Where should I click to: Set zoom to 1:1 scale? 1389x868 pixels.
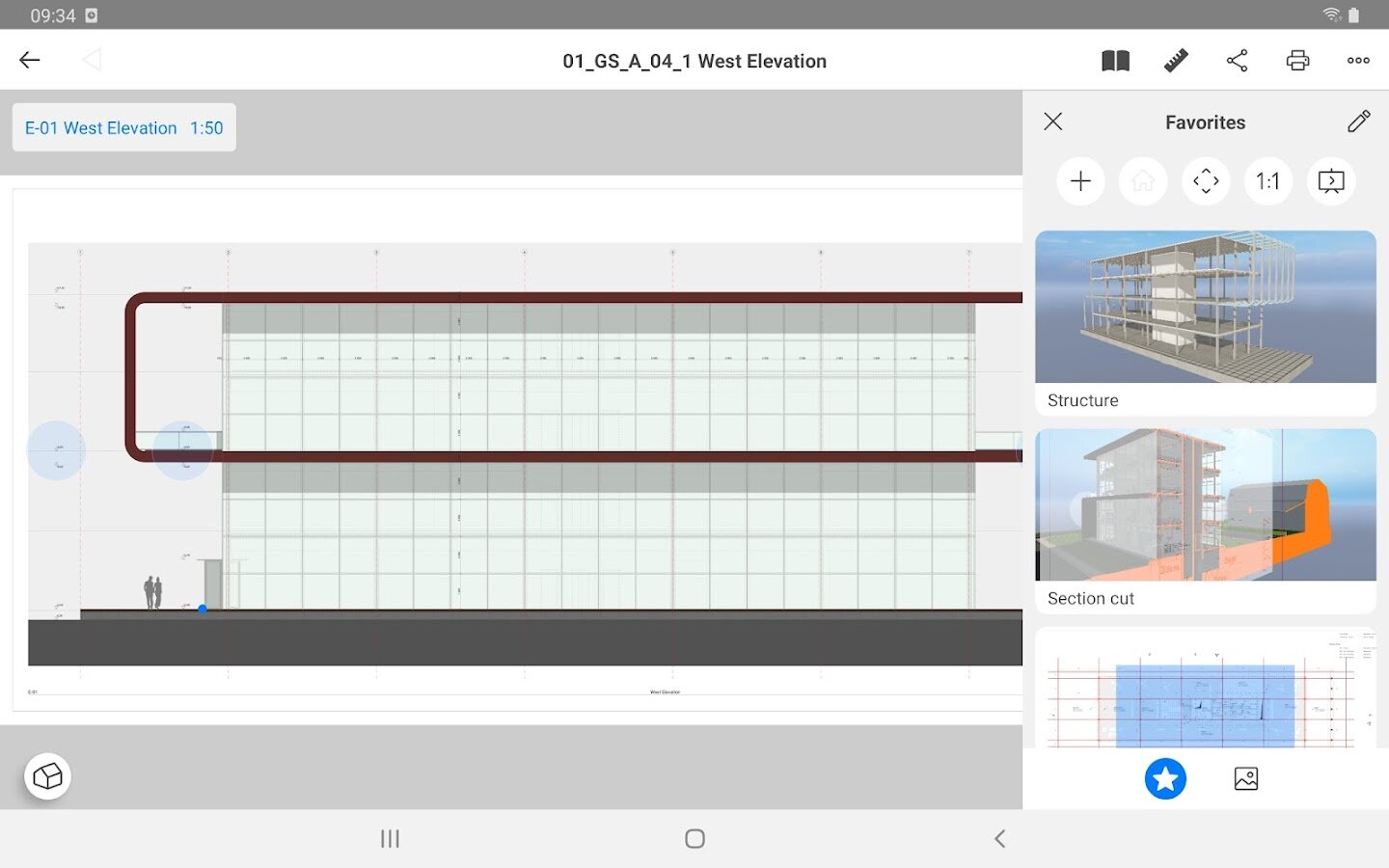[x=1267, y=181]
